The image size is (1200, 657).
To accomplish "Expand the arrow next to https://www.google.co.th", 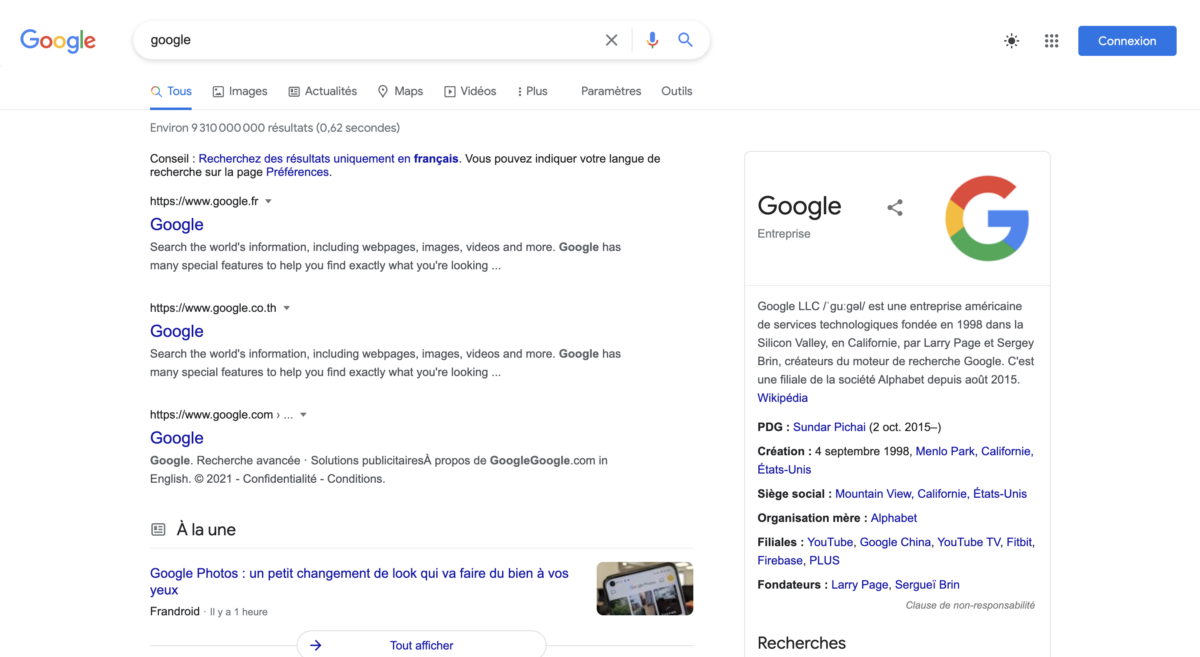I will click(x=286, y=308).
